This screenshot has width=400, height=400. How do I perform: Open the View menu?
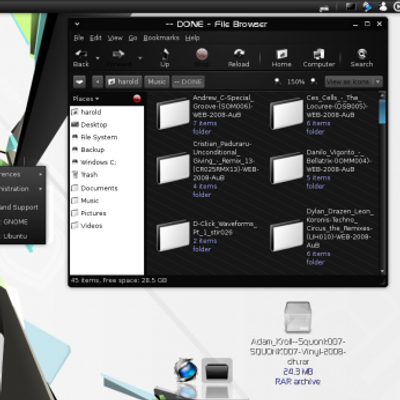tap(115, 38)
